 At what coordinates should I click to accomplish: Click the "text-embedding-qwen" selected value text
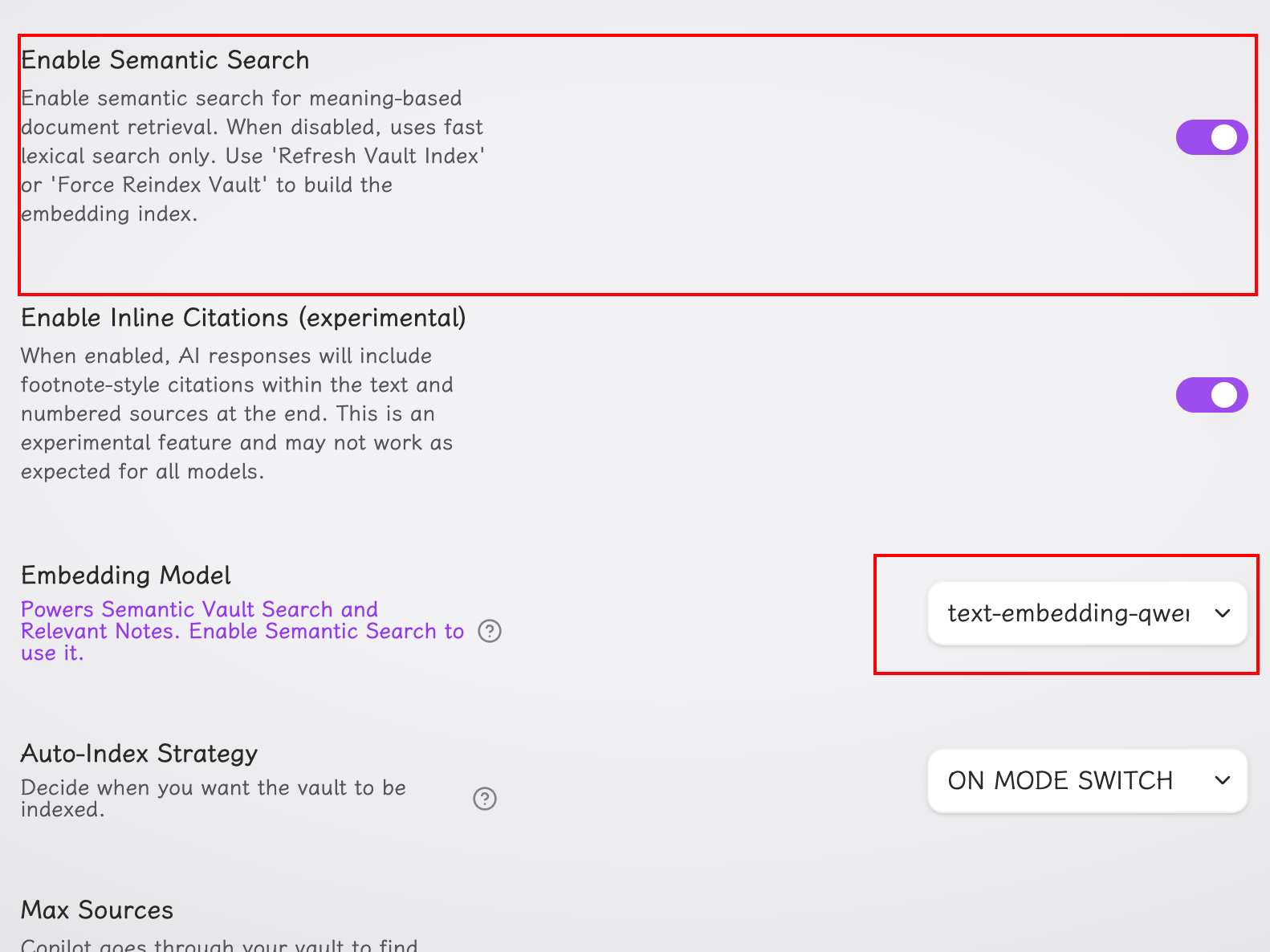1068,613
